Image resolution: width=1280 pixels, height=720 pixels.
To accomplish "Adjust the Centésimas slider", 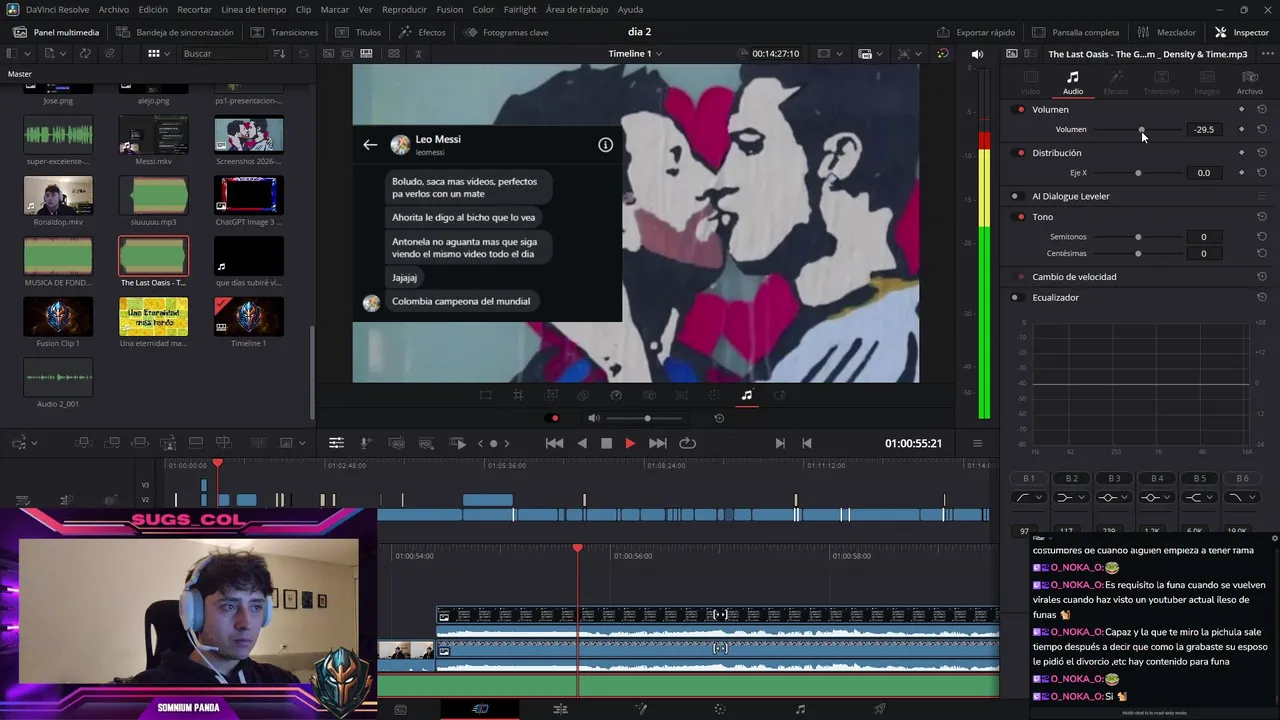I will pos(1138,254).
